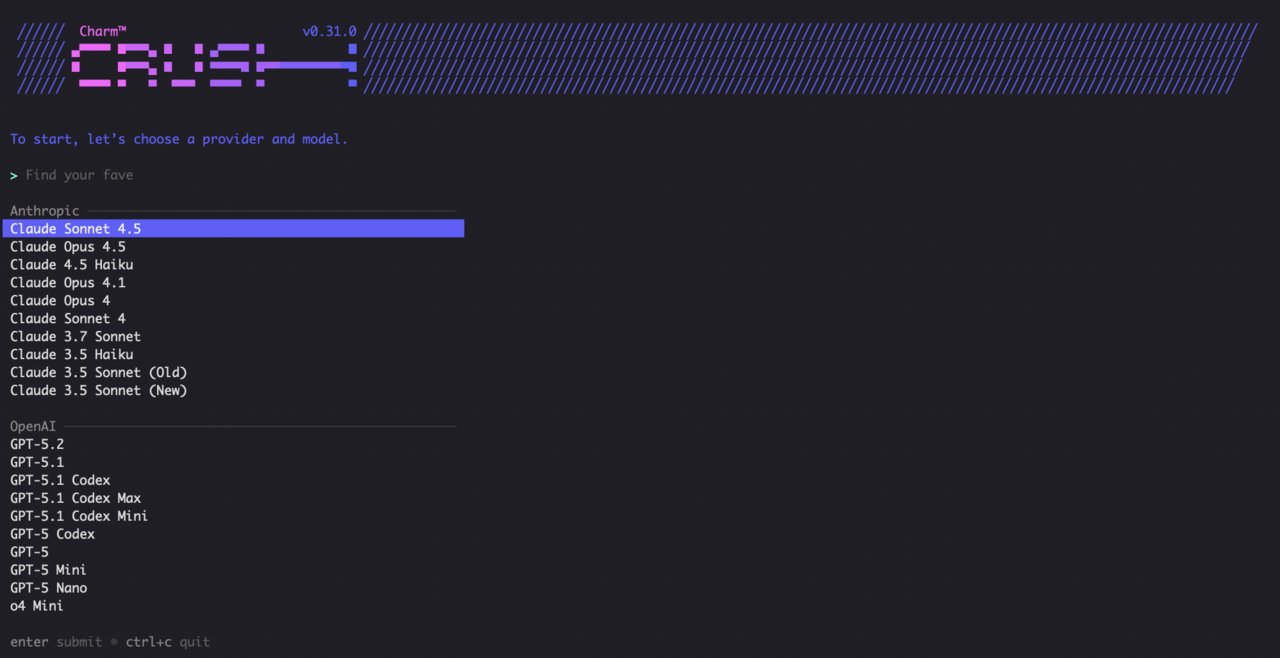Pick the Claude 4.5 Haiku model
This screenshot has width=1280, height=658.
[x=72, y=265]
